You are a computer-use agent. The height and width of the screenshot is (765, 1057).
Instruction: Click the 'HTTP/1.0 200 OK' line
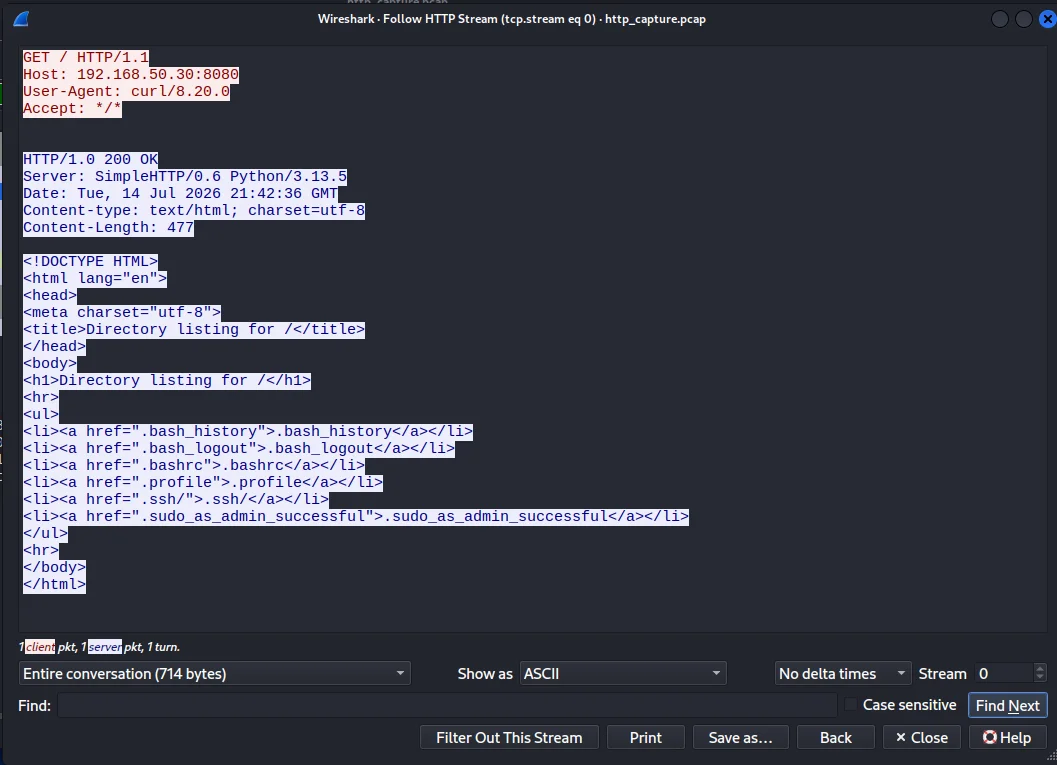90,159
